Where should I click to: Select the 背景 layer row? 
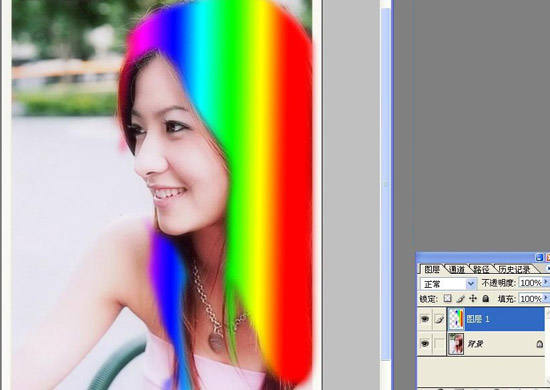[482, 344]
